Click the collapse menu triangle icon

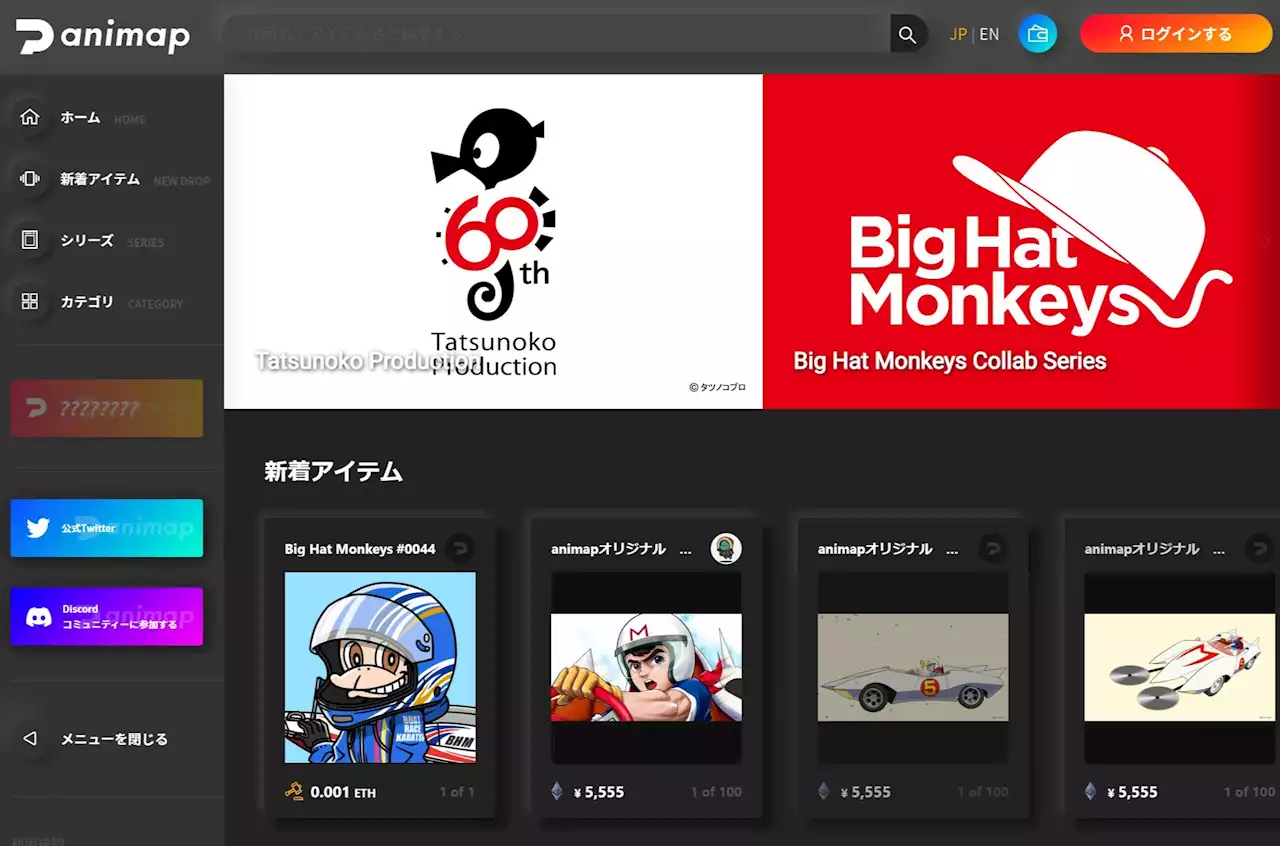[30, 739]
